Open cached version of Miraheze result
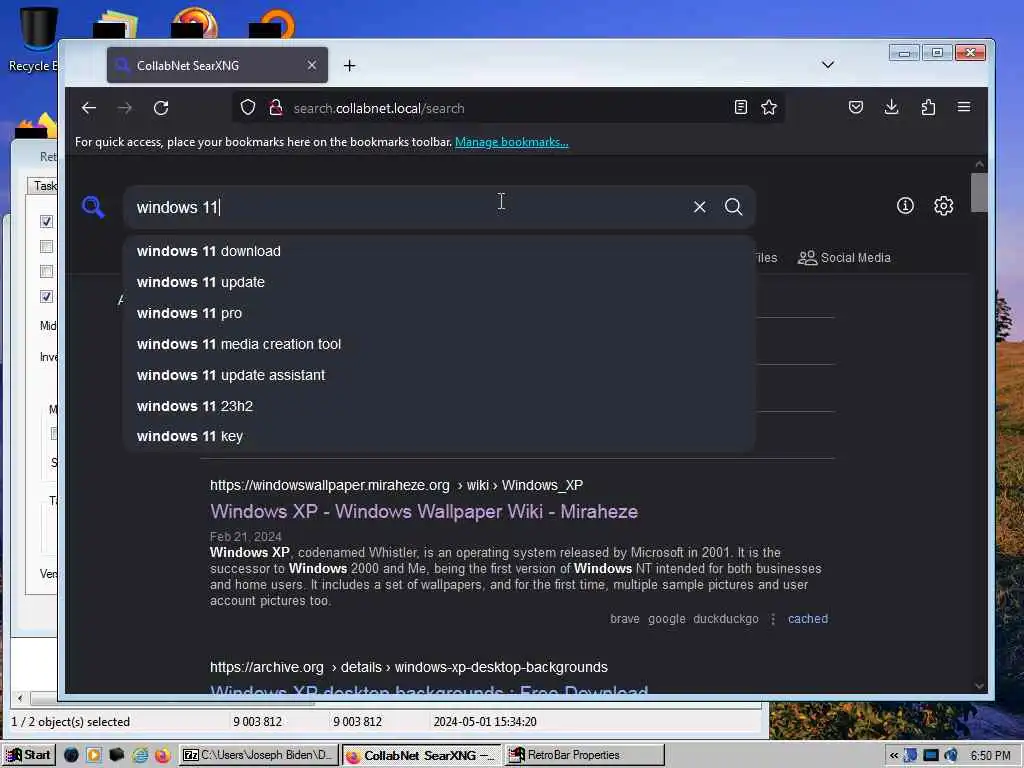 coord(807,618)
